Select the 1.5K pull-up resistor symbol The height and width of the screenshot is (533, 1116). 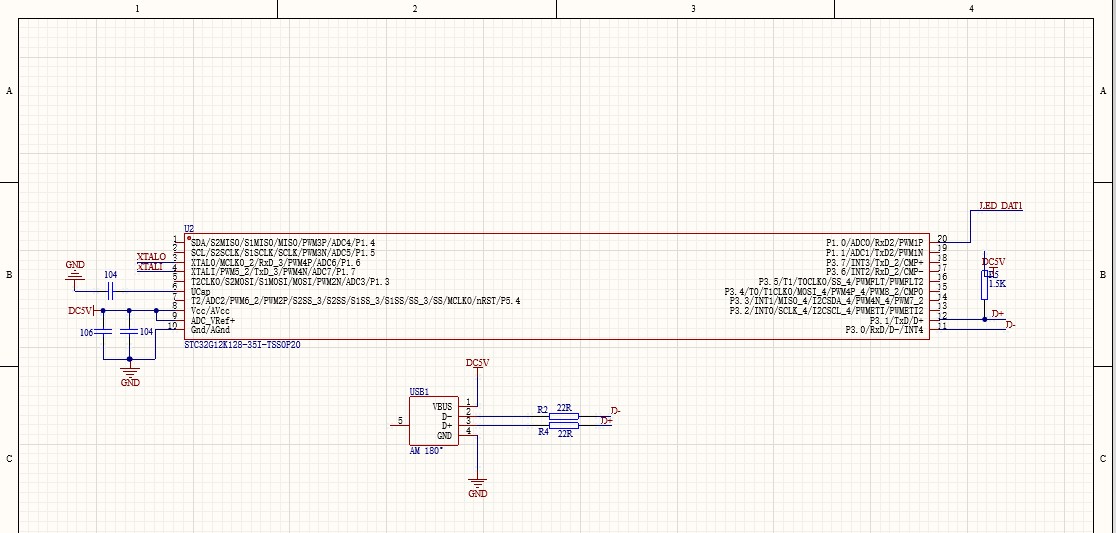pyautogui.click(x=985, y=285)
